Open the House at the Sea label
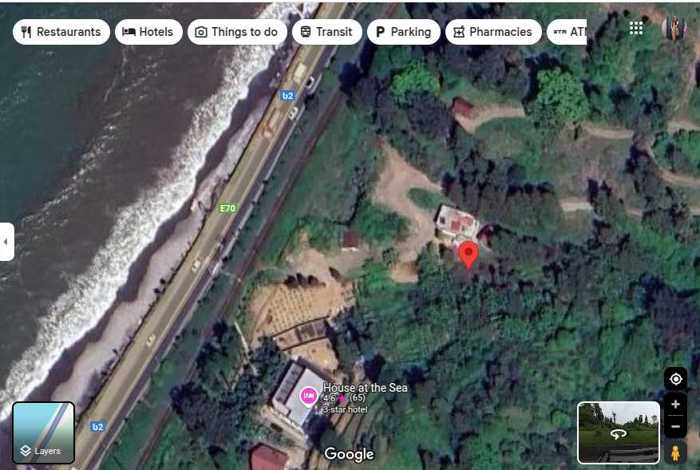 [365, 387]
